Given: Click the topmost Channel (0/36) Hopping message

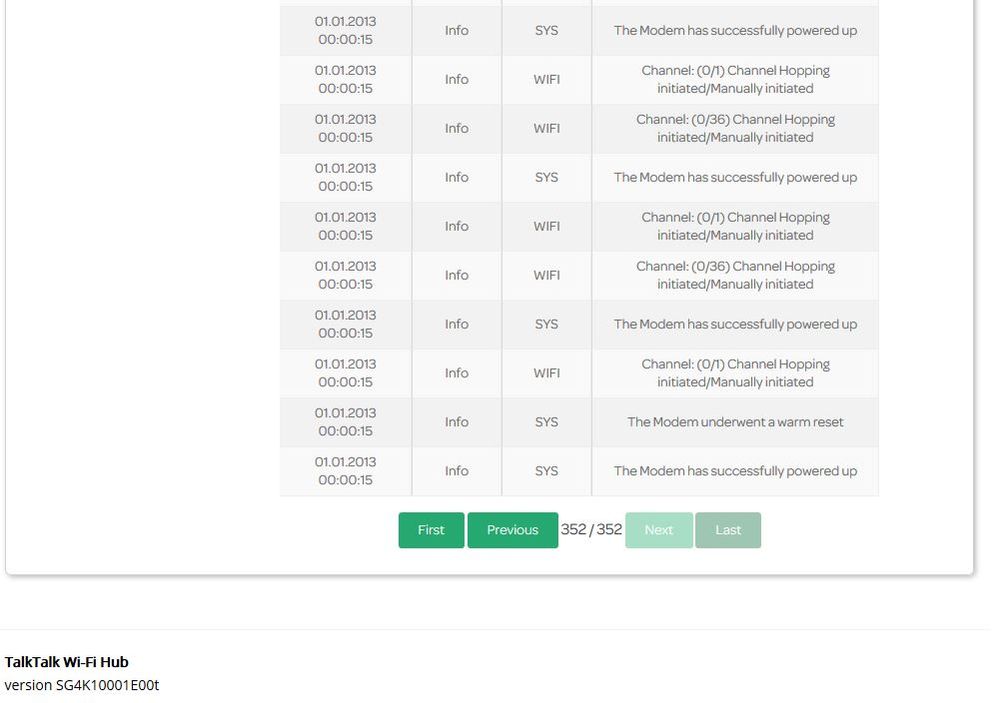Looking at the screenshot, I should [x=735, y=128].
